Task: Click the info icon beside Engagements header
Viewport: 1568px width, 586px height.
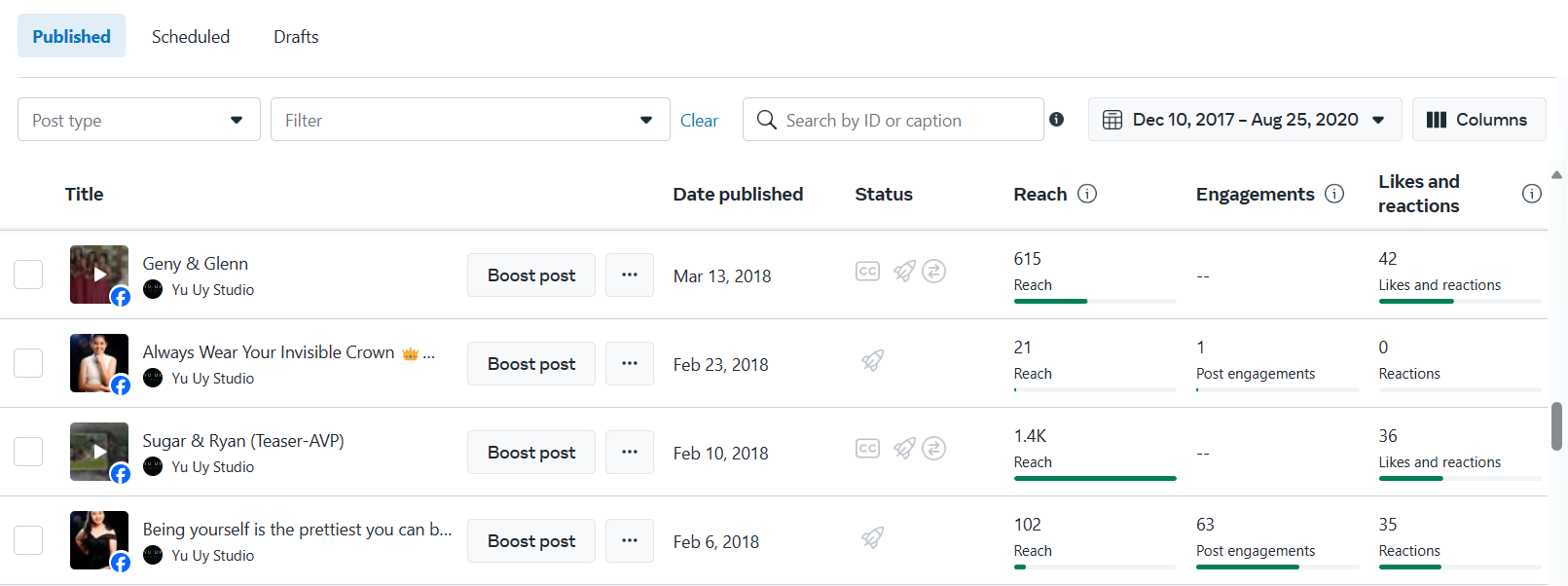Action: pos(1334,194)
